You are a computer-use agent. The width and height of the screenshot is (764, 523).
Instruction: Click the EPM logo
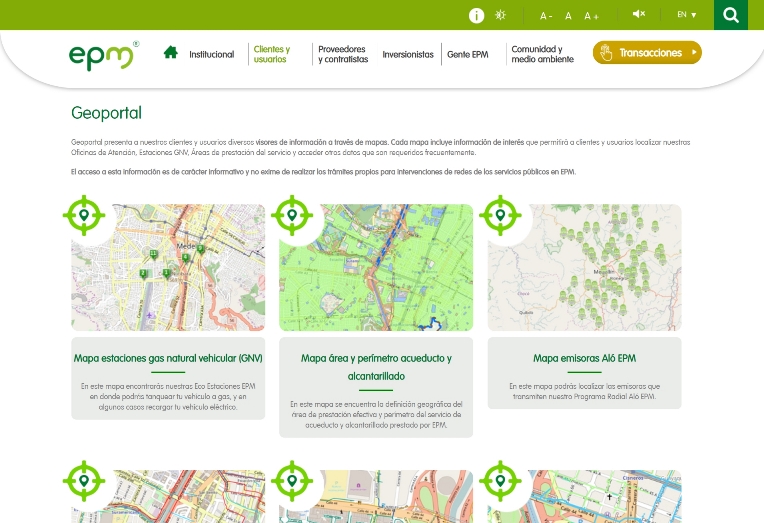pos(102,56)
